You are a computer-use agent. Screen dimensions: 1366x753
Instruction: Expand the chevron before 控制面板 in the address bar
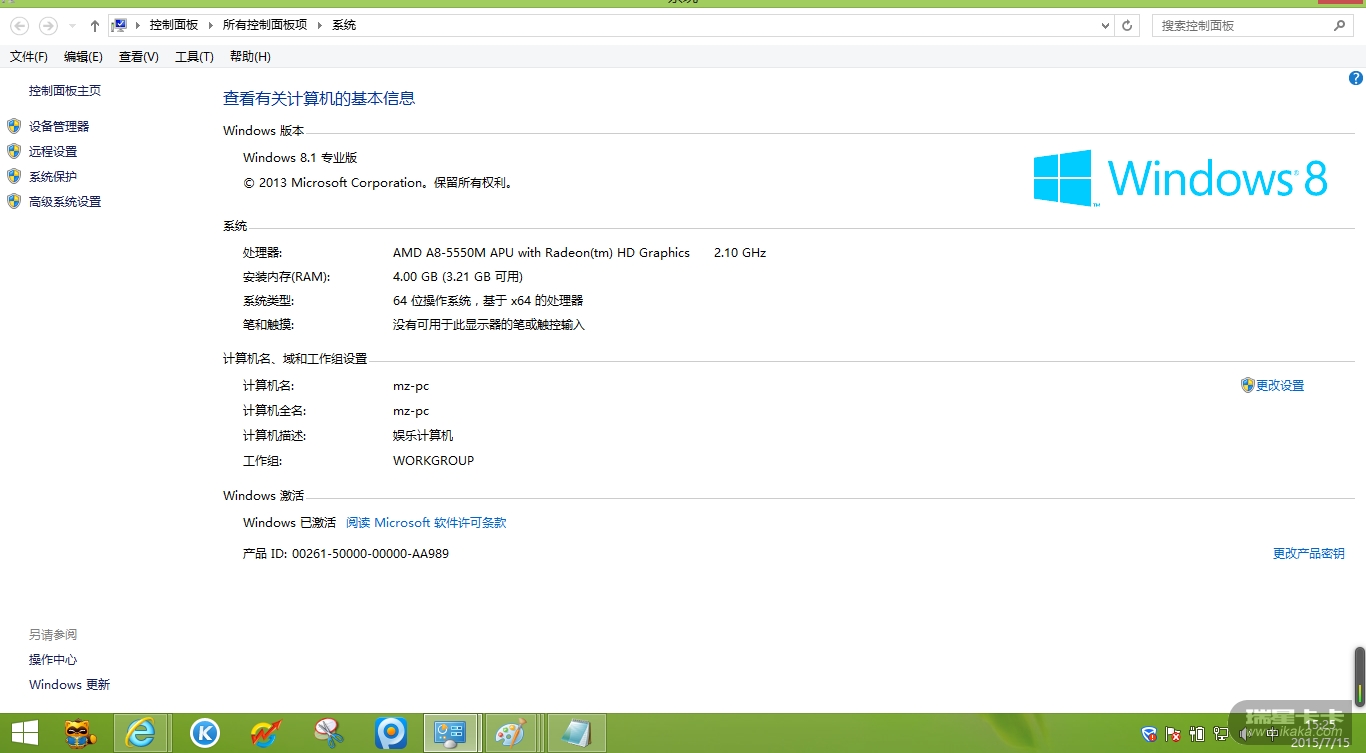pos(139,25)
